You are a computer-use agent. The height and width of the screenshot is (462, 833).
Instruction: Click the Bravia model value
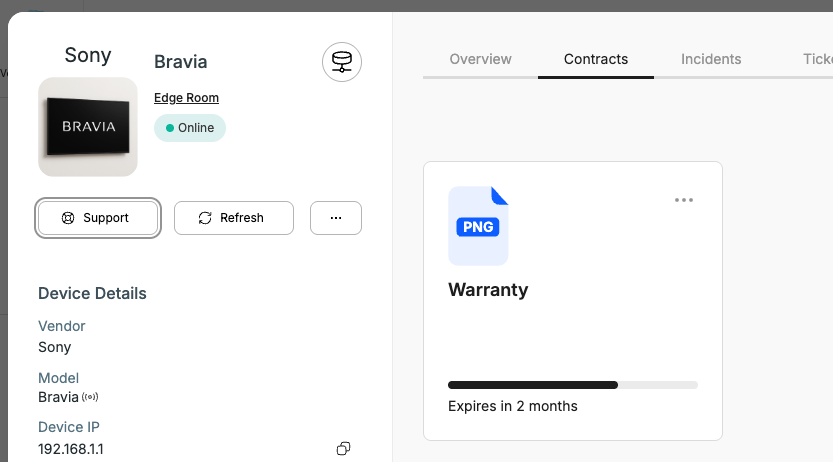58,397
